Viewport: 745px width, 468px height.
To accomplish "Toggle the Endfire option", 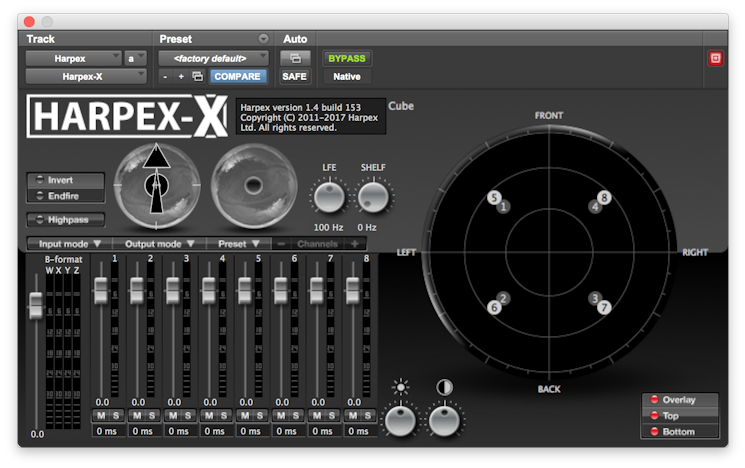I will pyautogui.click(x=66, y=196).
